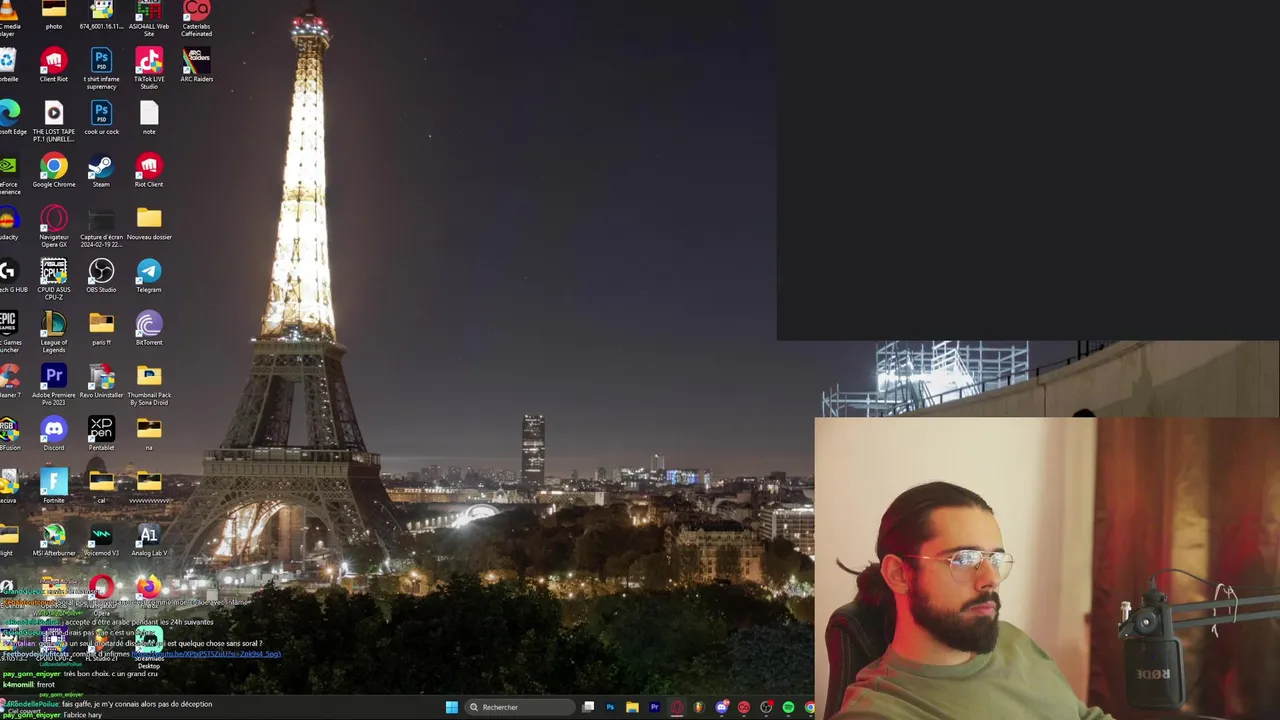Screen dimensions: 1280x720
Task: Open File Explorer from the taskbar
Action: [632, 707]
